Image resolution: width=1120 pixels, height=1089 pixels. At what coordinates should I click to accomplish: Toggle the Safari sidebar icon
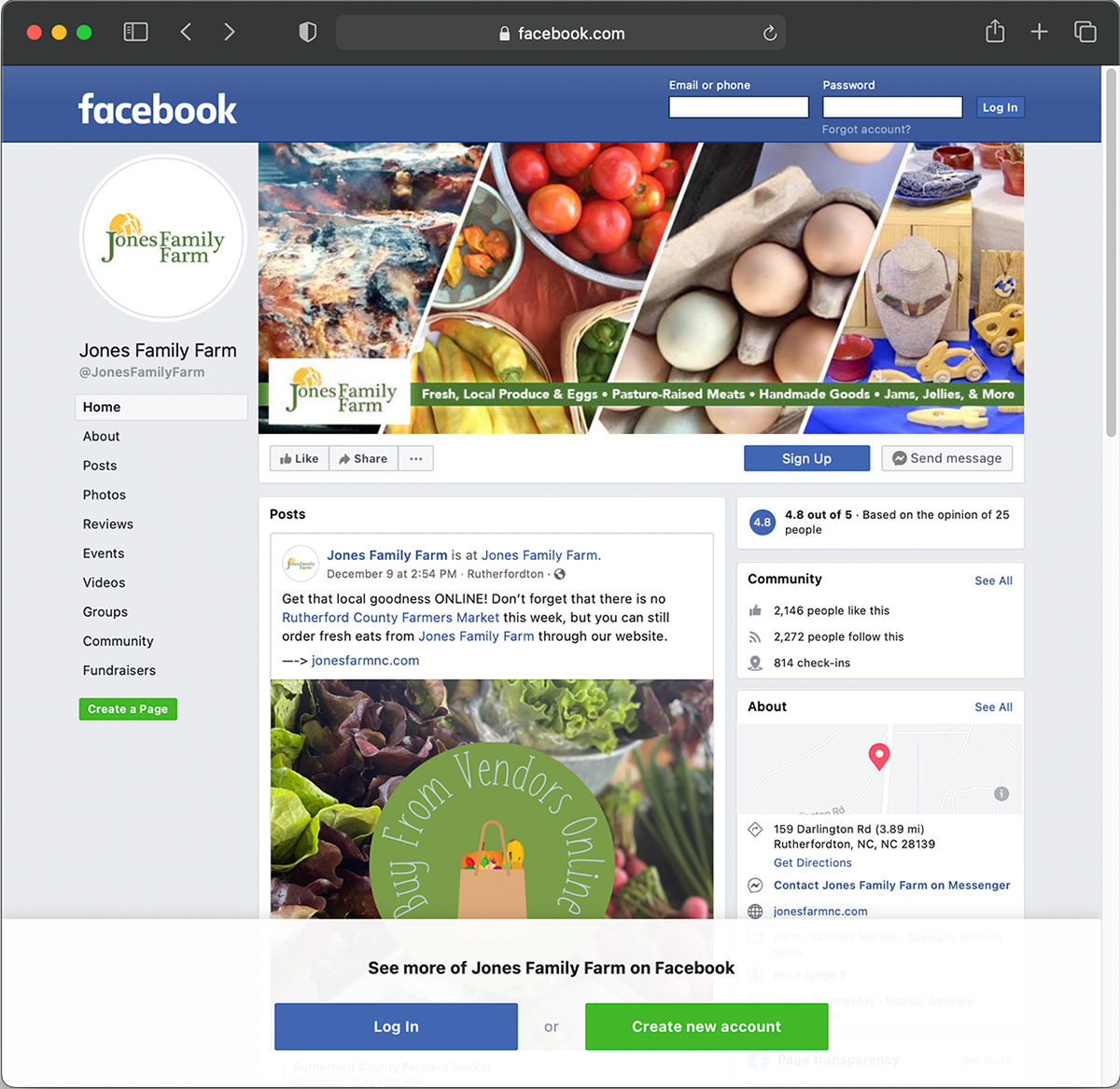point(136,33)
